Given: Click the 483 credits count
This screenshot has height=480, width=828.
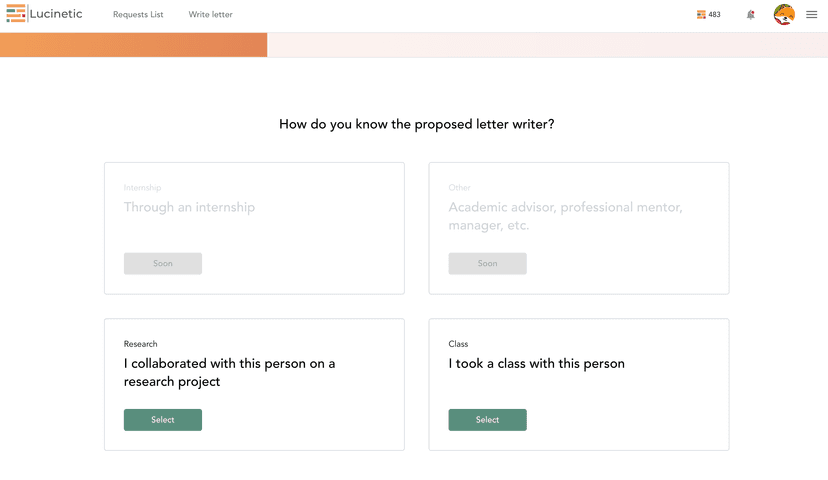Looking at the screenshot, I should pos(714,15).
